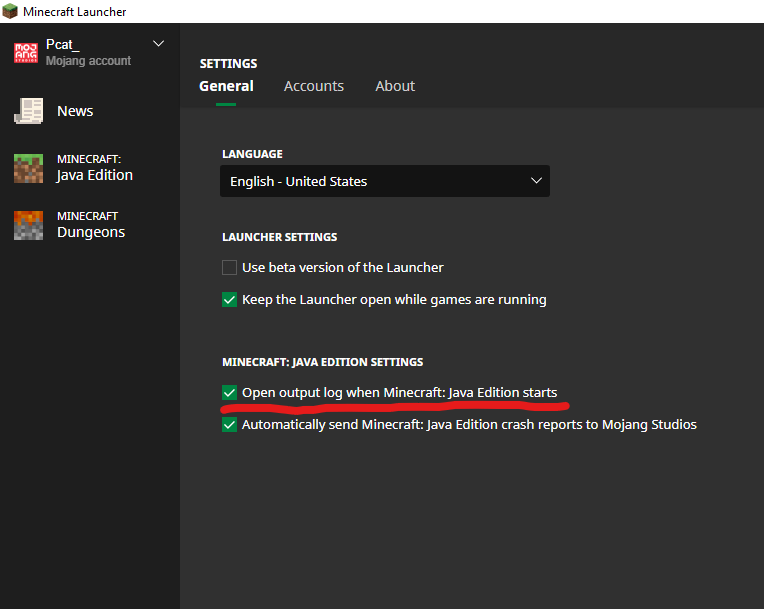Click the News sidebar label
764x609 pixels.
click(75, 111)
